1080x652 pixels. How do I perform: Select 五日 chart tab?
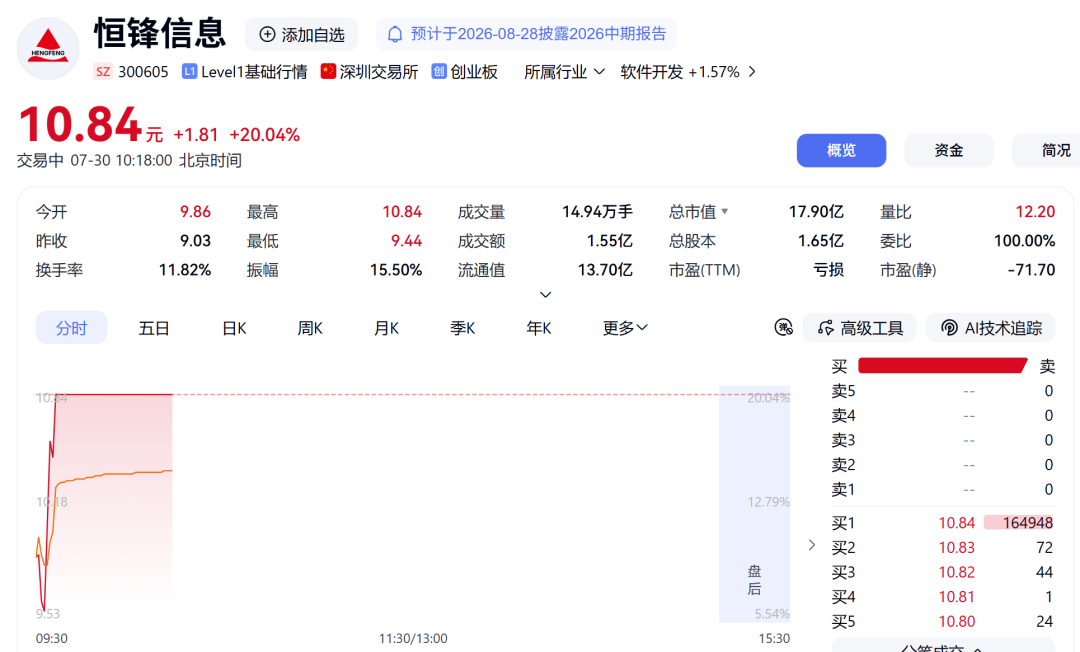(154, 328)
